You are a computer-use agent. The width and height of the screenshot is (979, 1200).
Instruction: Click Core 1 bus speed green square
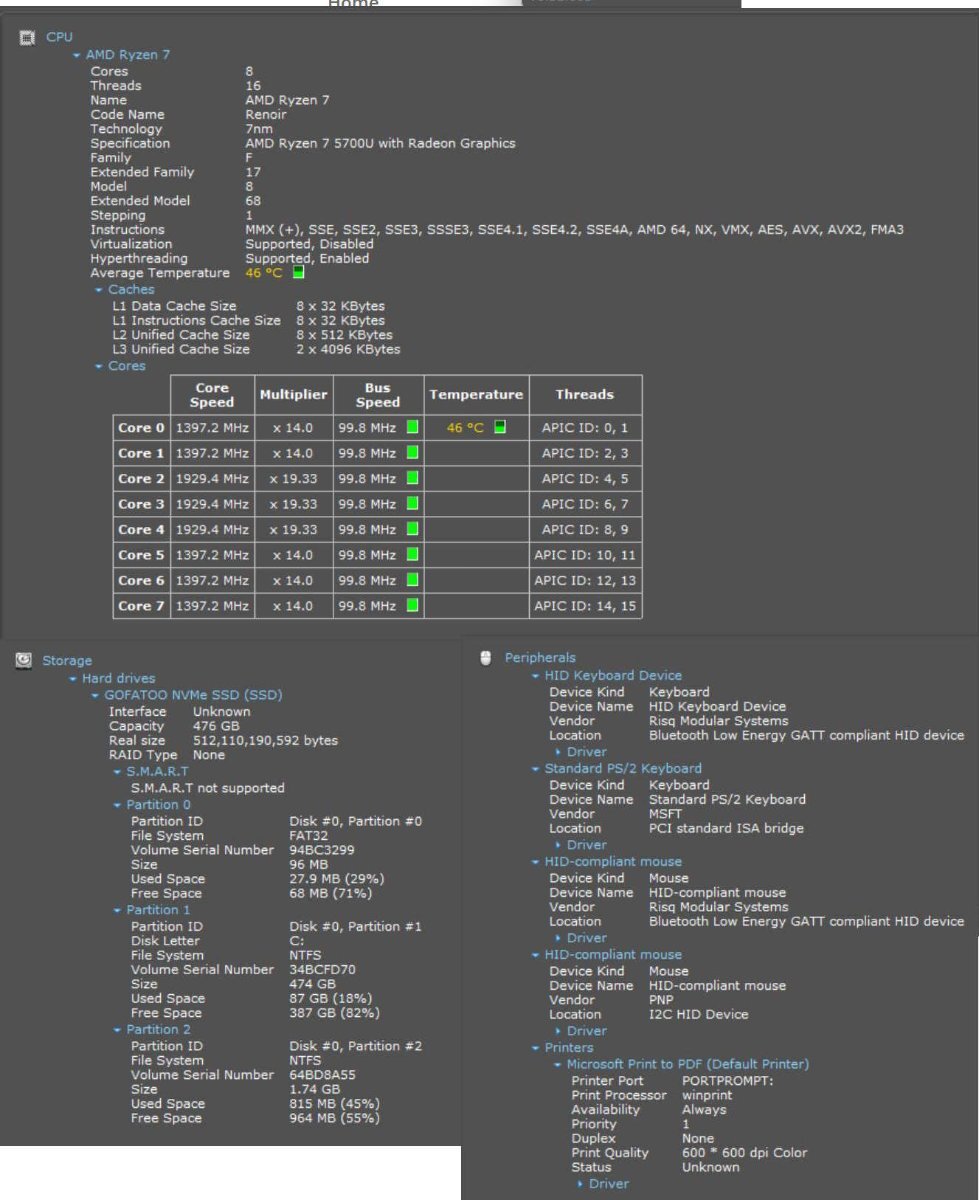coord(412,453)
